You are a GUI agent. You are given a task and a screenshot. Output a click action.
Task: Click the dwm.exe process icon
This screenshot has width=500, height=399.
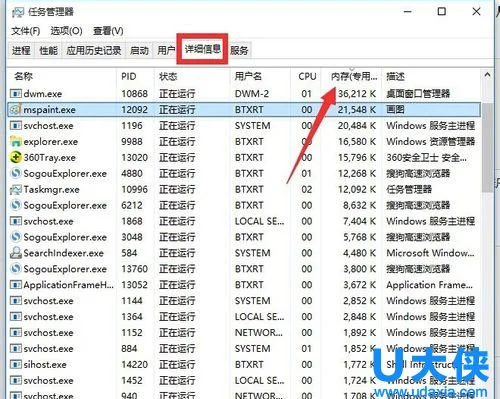tap(16, 94)
